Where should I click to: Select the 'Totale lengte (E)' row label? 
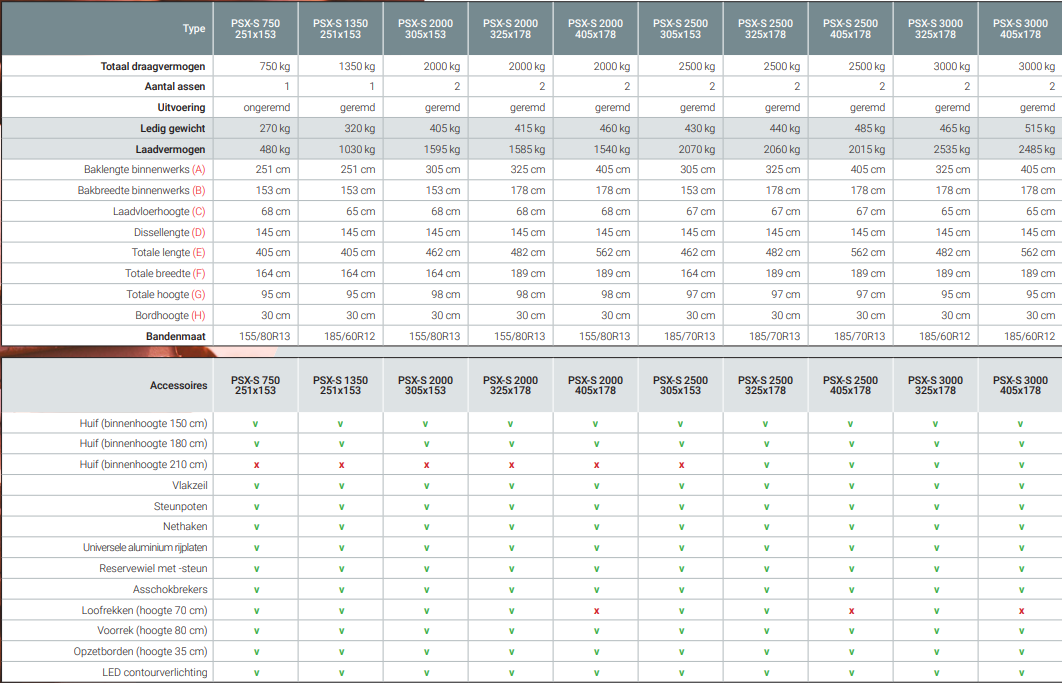coord(169,253)
